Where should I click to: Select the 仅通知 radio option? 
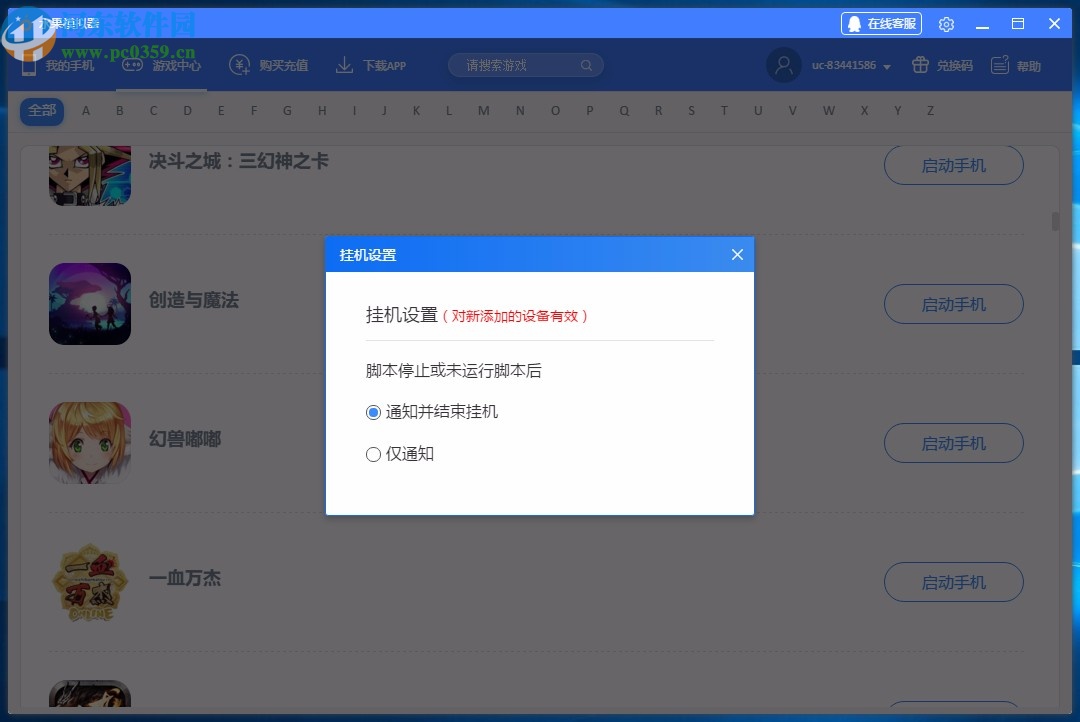(x=373, y=454)
